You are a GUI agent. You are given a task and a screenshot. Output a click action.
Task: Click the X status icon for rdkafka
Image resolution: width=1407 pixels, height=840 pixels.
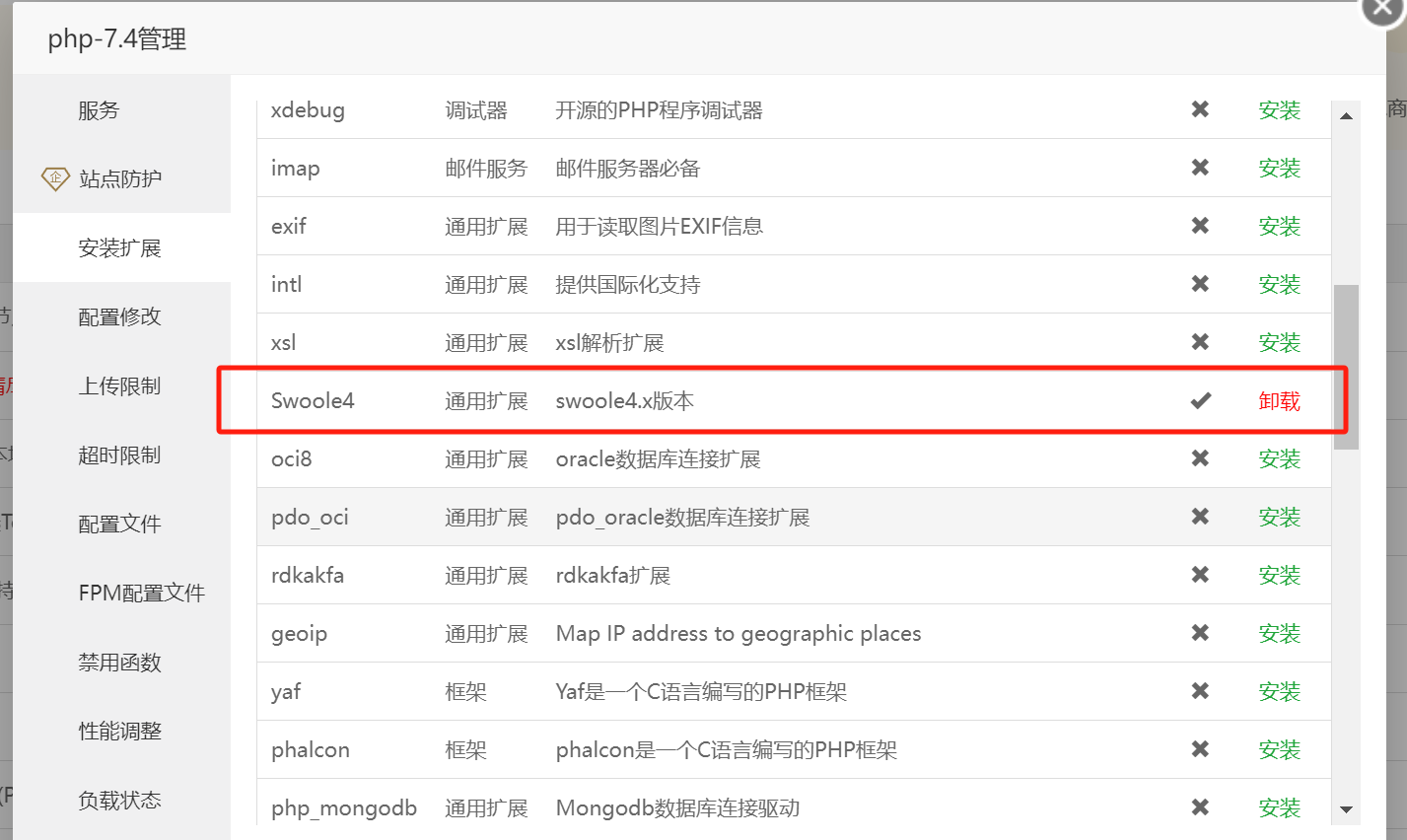click(x=1200, y=575)
